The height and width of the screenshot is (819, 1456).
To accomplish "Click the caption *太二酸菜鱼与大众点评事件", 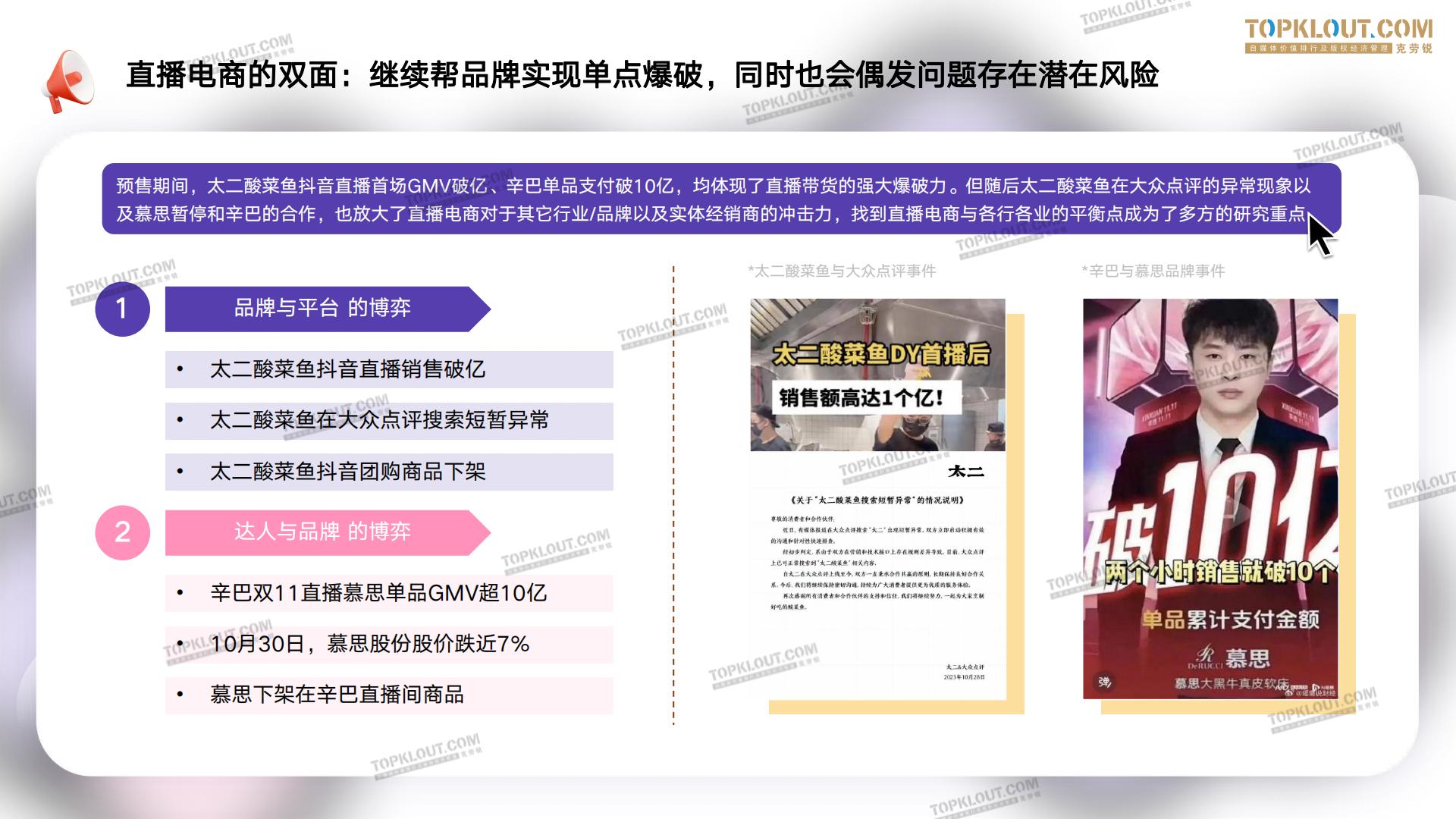I will 842,271.
